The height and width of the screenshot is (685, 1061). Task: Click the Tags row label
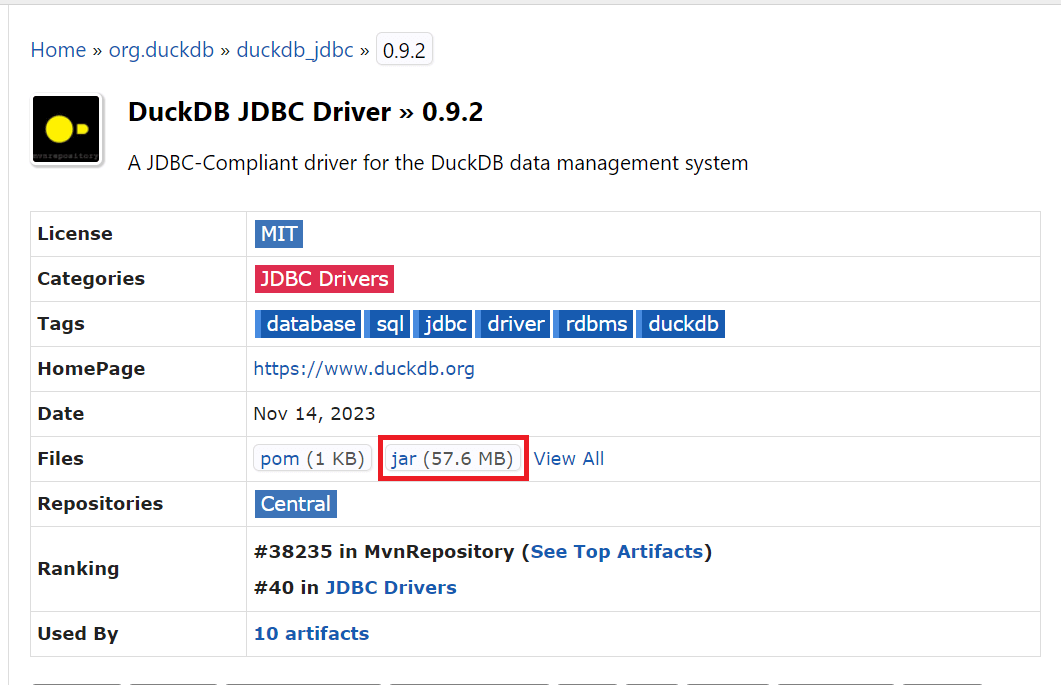pos(61,324)
